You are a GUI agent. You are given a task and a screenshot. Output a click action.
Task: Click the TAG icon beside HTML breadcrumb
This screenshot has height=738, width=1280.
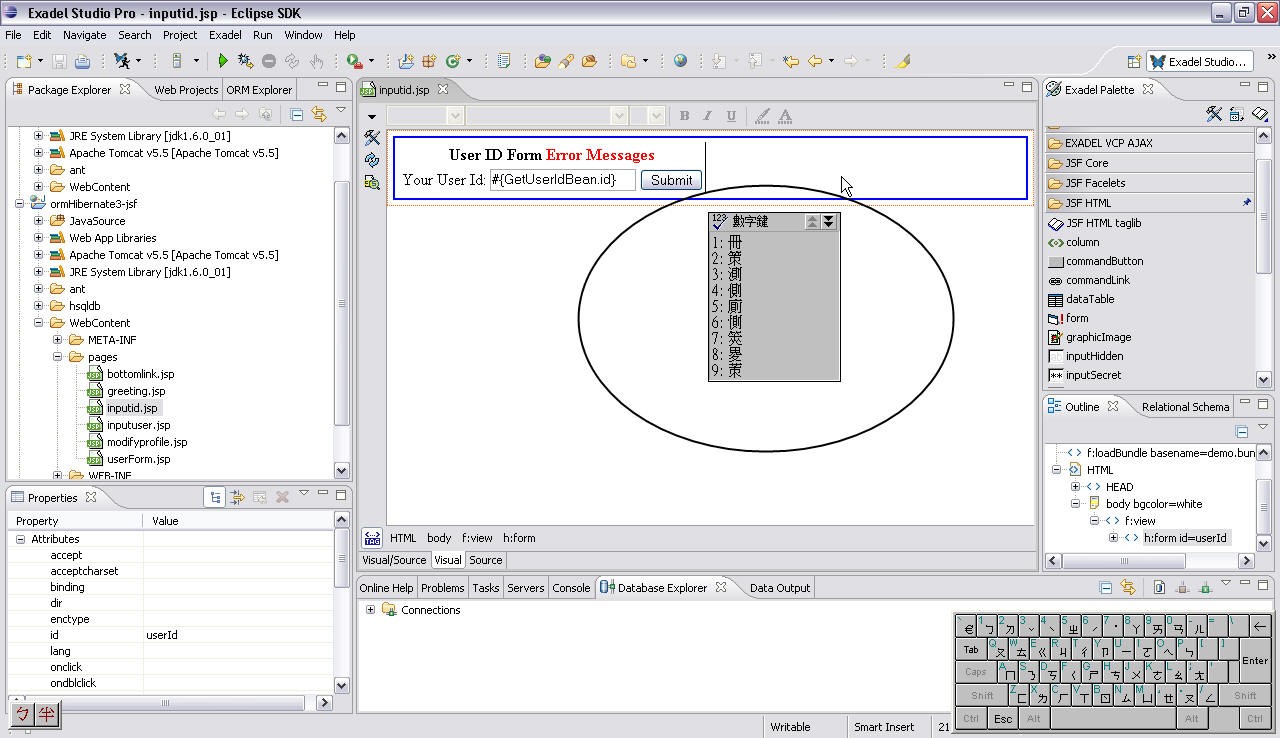372,538
